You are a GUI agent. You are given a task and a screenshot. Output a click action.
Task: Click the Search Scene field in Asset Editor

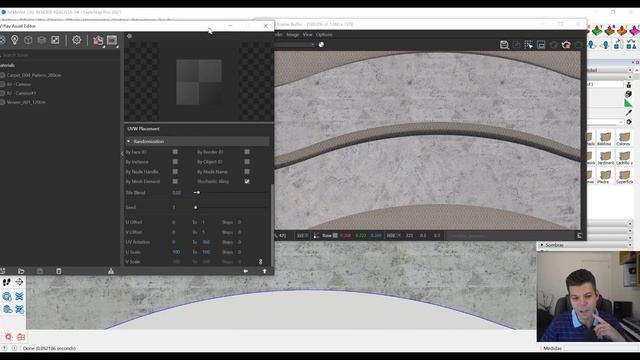61,55
